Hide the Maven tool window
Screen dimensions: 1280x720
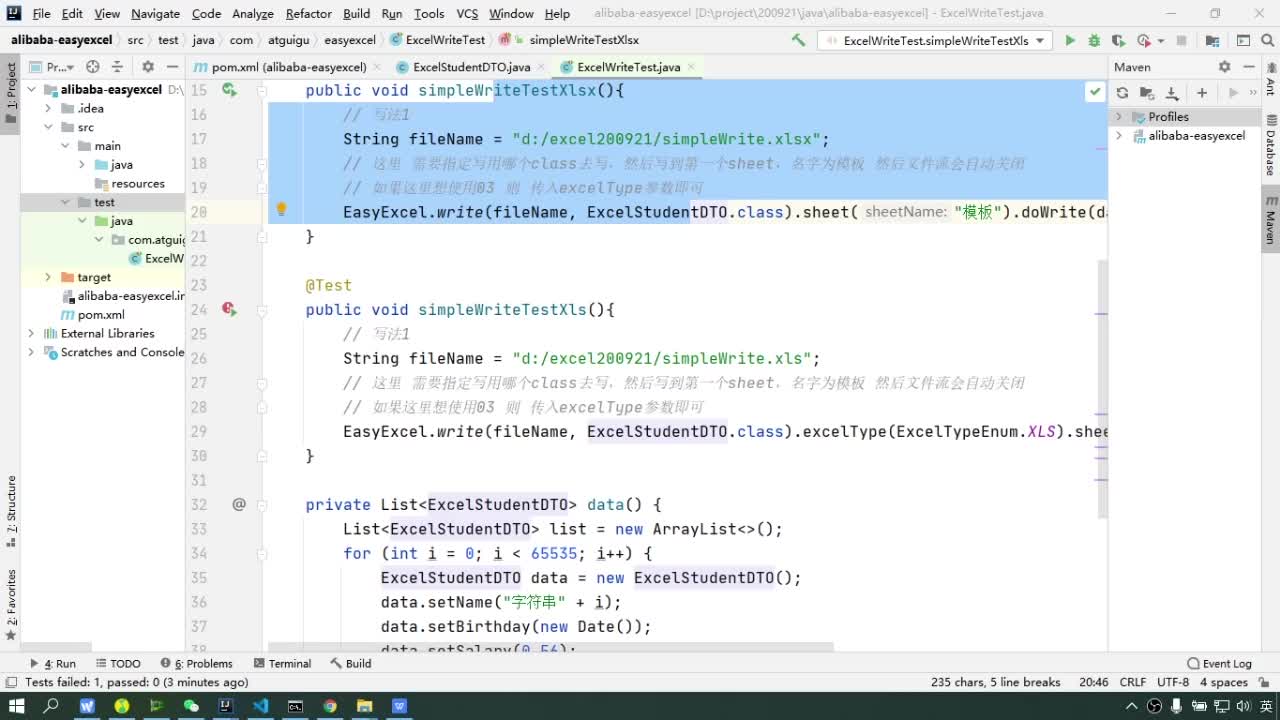(x=1248, y=67)
